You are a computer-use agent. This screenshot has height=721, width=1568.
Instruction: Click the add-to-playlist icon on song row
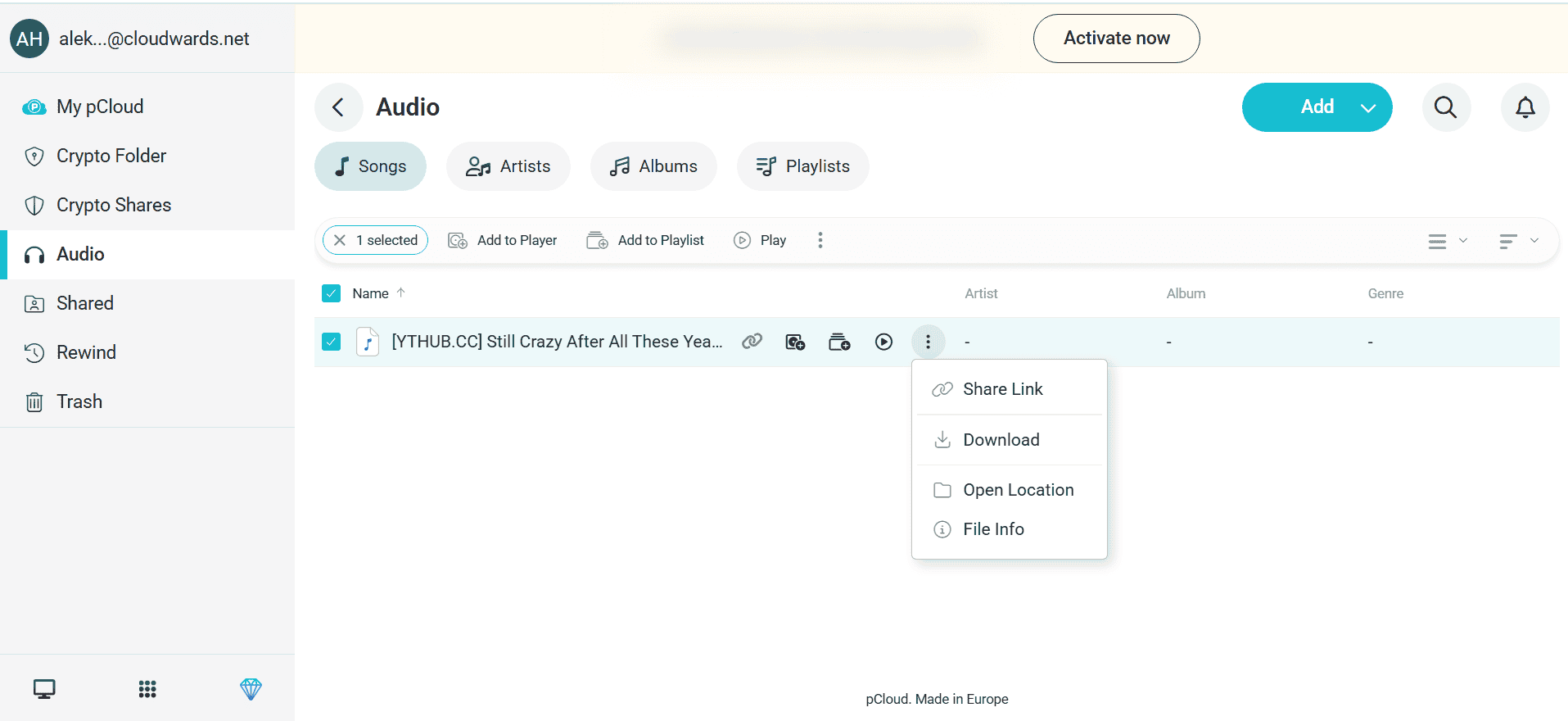pos(839,342)
